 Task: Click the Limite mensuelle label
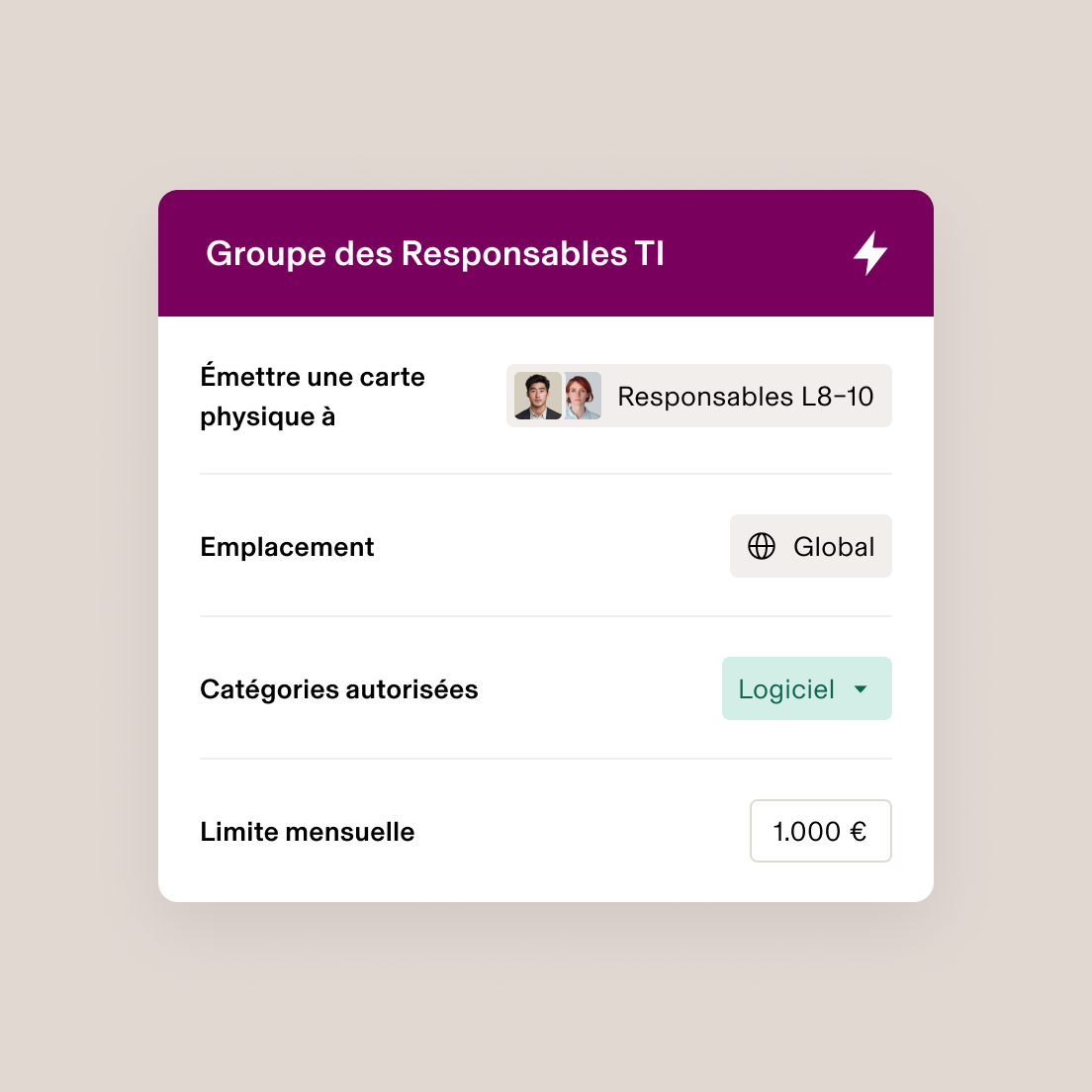308,831
